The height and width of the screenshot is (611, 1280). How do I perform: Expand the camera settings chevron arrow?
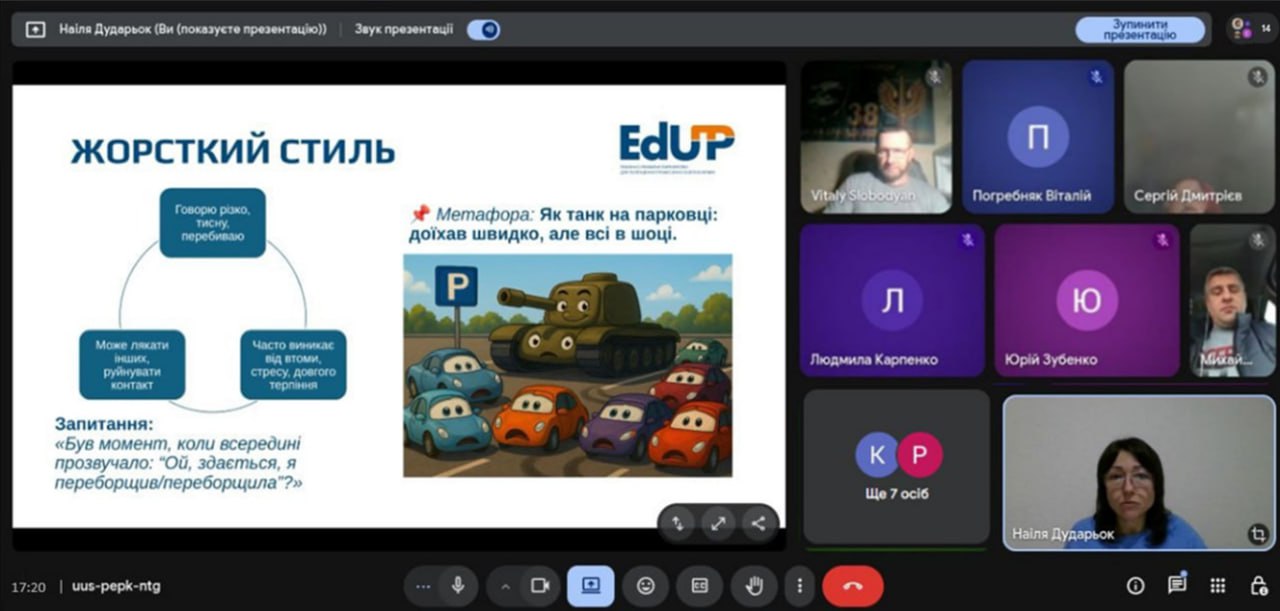(505, 586)
